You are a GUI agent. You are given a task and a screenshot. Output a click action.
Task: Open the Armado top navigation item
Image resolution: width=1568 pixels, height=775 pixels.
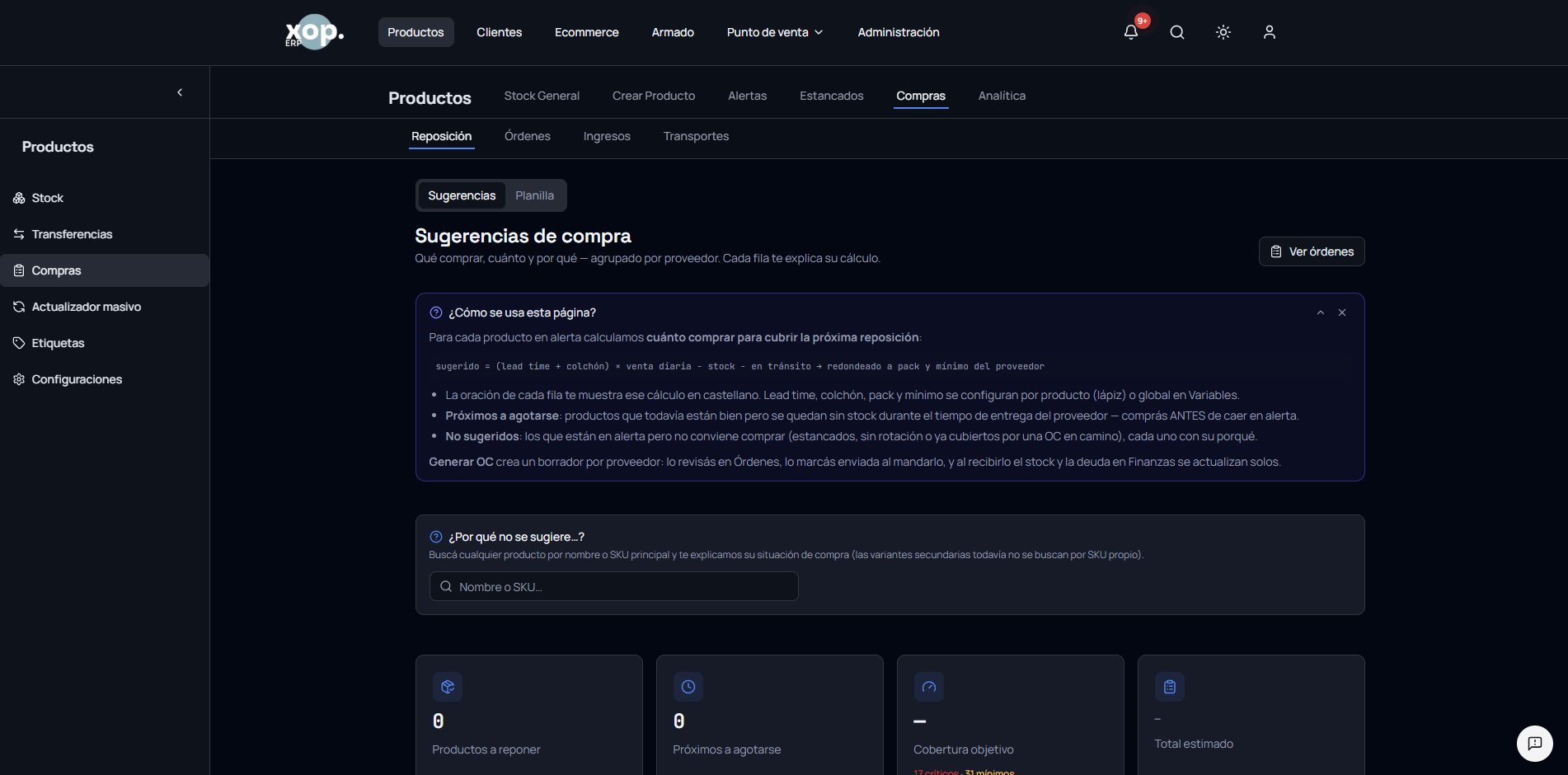click(673, 32)
